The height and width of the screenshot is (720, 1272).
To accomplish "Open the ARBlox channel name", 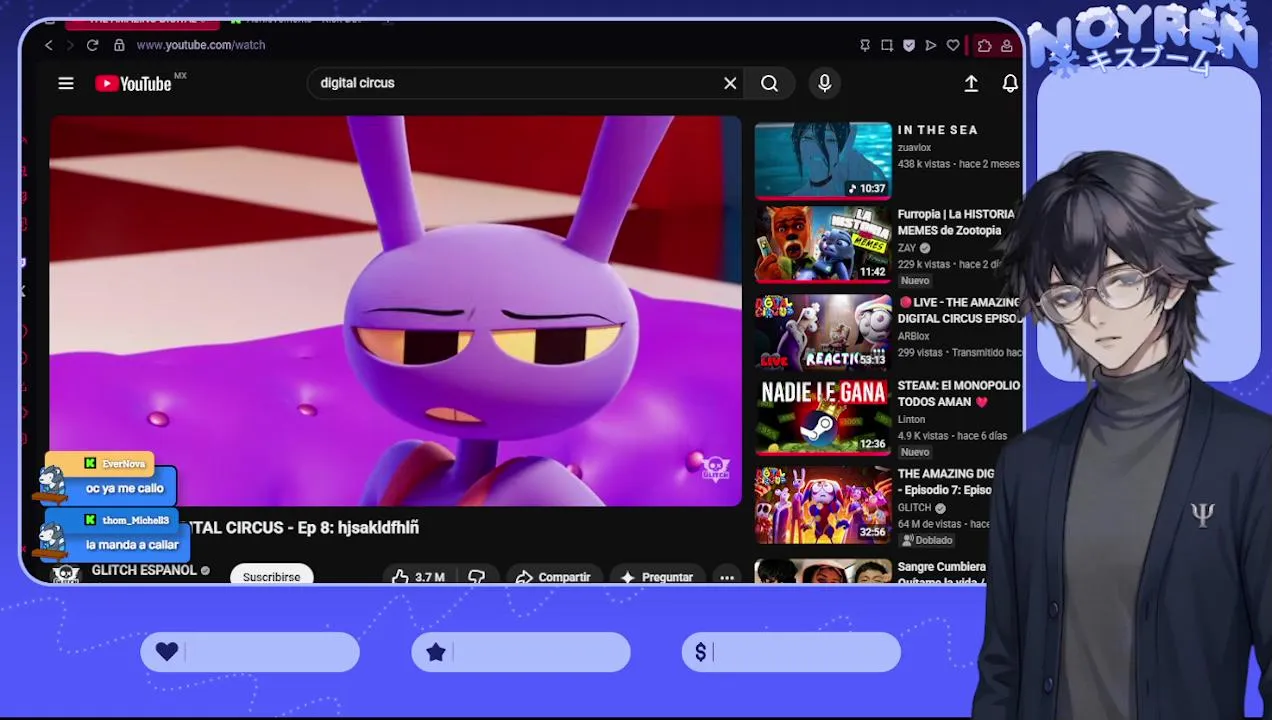I will coord(913,336).
